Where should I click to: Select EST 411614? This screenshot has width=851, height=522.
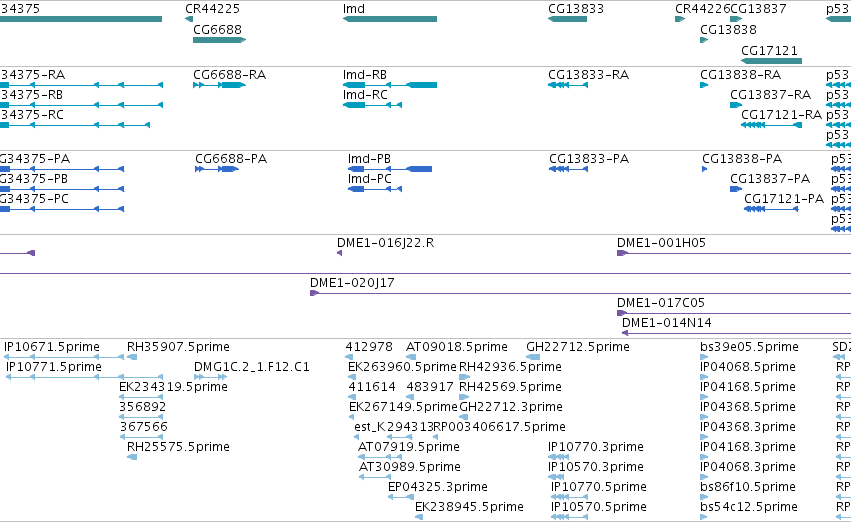[x=352, y=397]
